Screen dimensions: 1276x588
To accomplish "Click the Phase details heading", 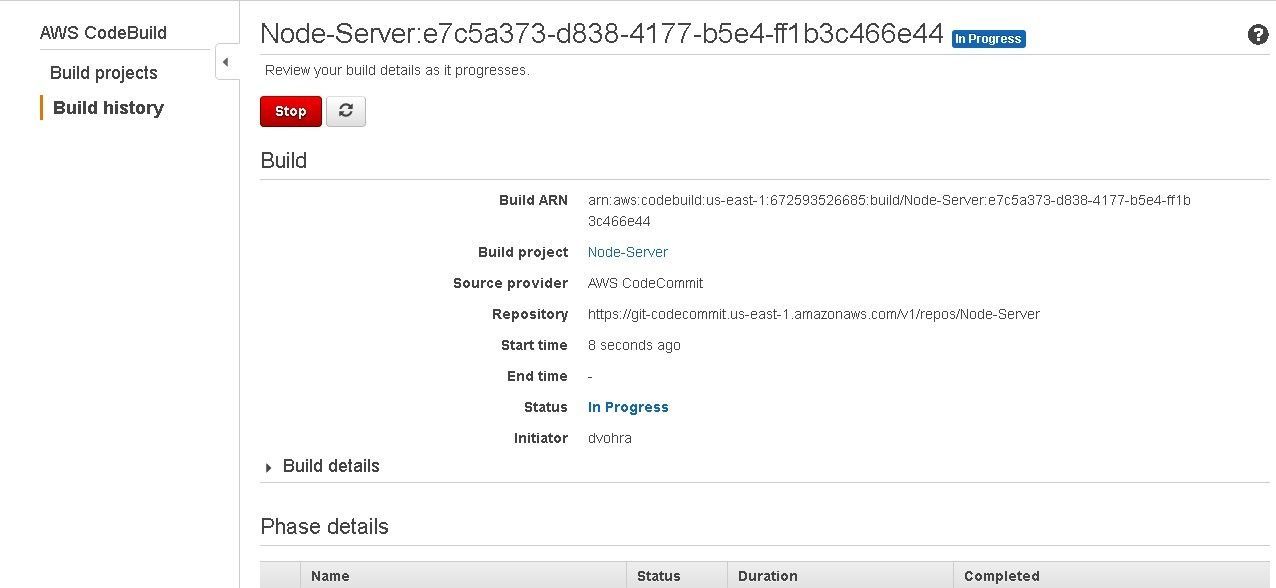I will (x=324, y=526).
